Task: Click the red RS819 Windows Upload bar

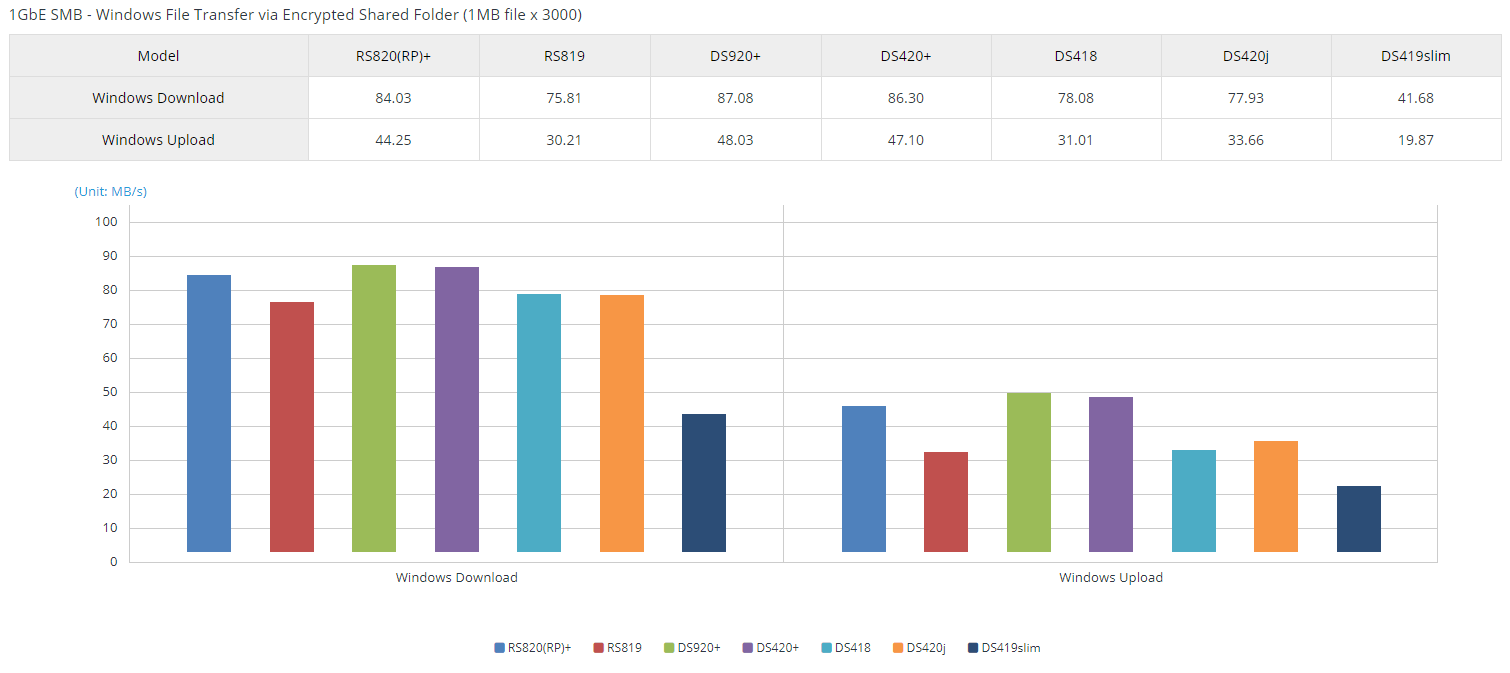Action: [x=946, y=502]
